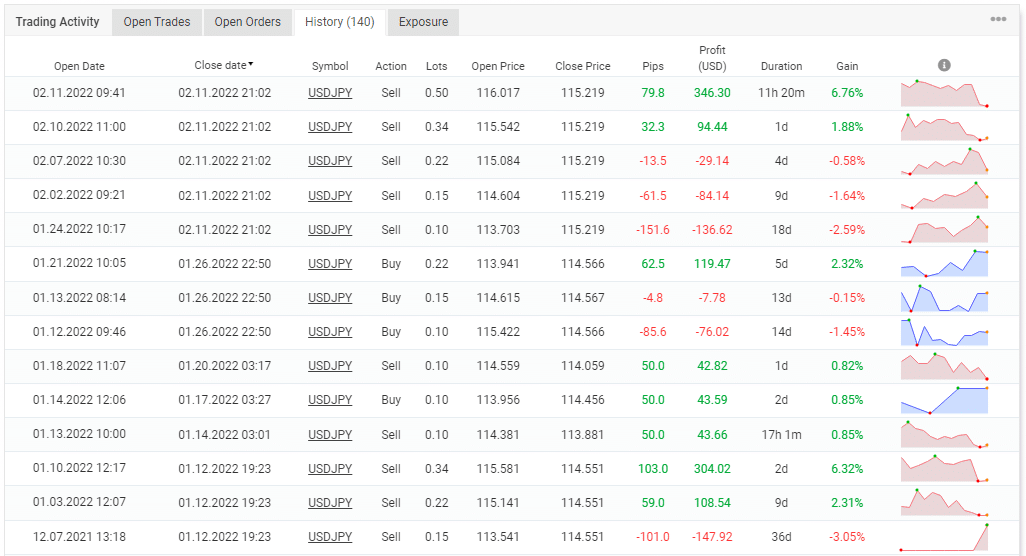Sort table by Duration header
Screen dimensions: 1026x556
coord(781,66)
